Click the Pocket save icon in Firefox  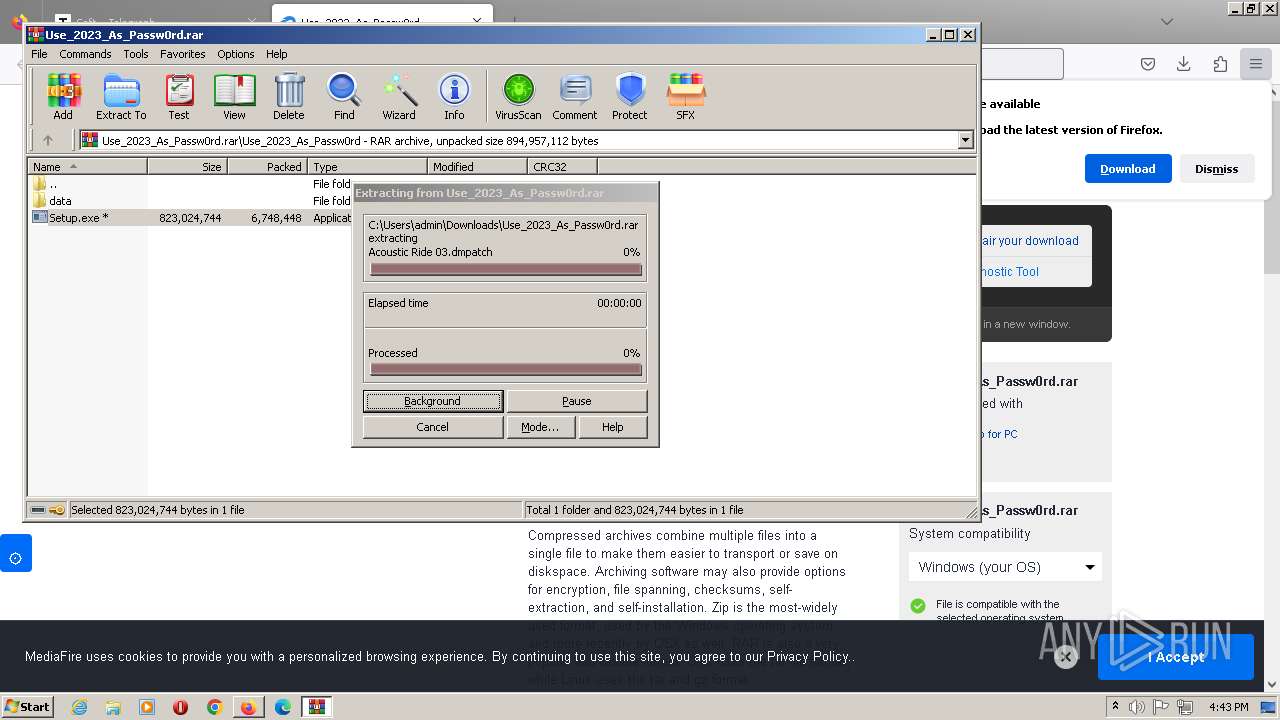(1148, 64)
